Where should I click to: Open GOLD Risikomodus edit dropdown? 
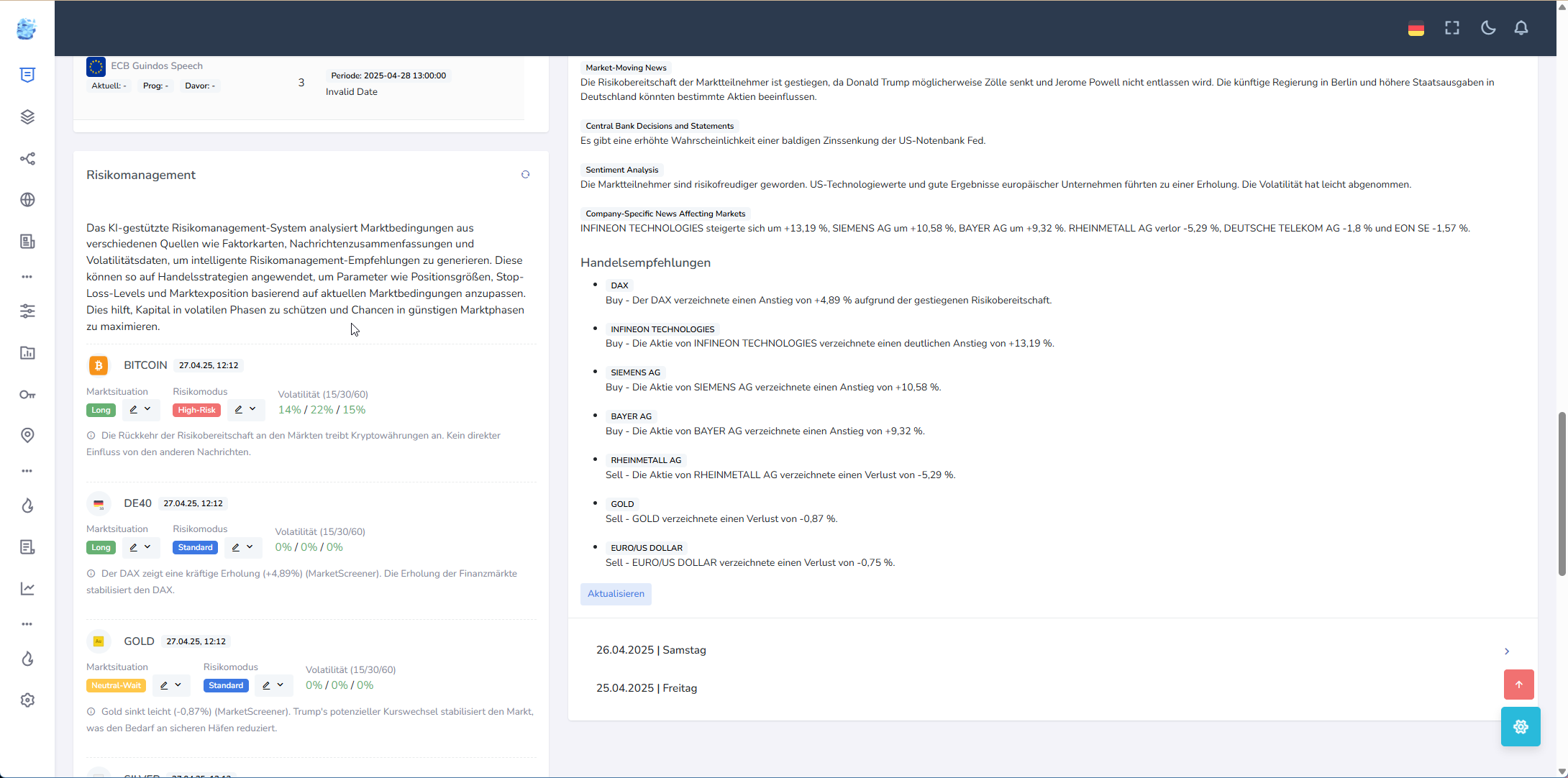273,685
